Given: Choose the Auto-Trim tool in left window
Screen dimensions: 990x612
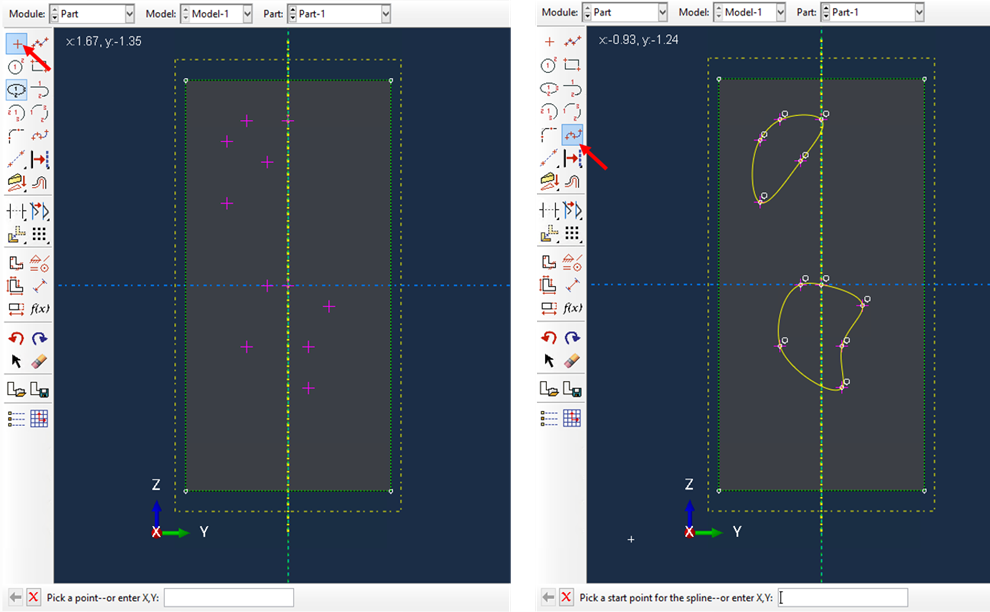Looking at the screenshot, I should [x=16, y=211].
